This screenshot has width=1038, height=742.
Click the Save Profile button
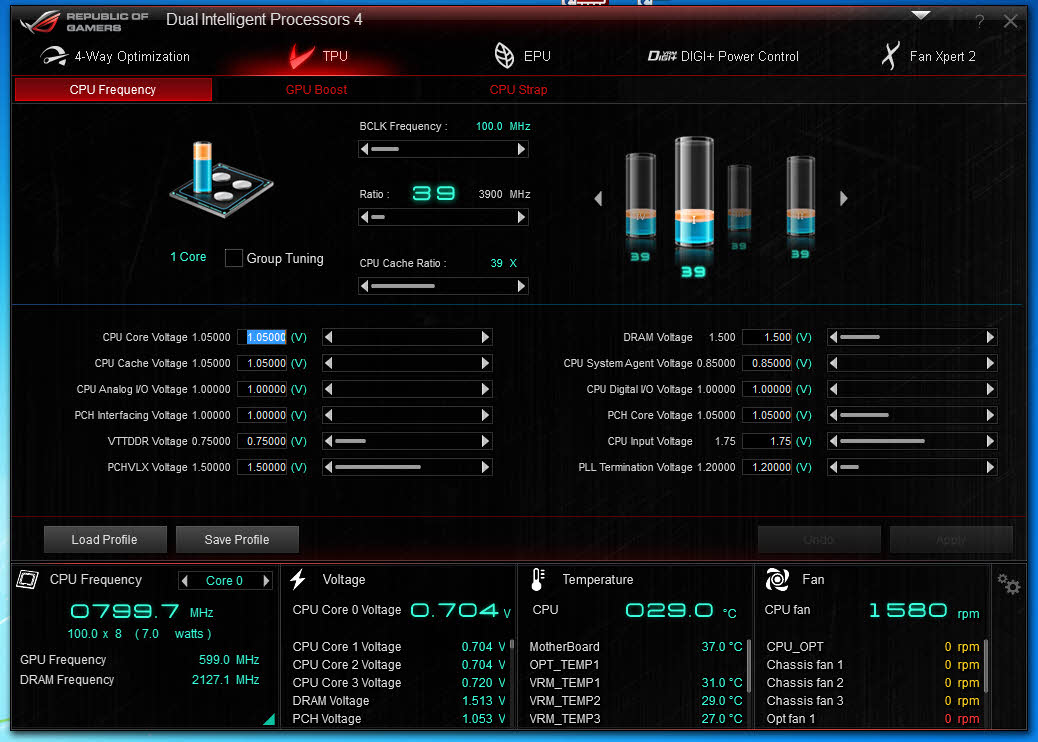(x=237, y=539)
